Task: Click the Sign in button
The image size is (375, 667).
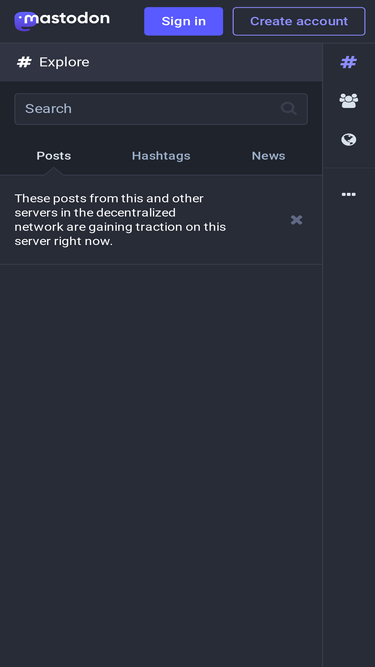Action: point(183,21)
